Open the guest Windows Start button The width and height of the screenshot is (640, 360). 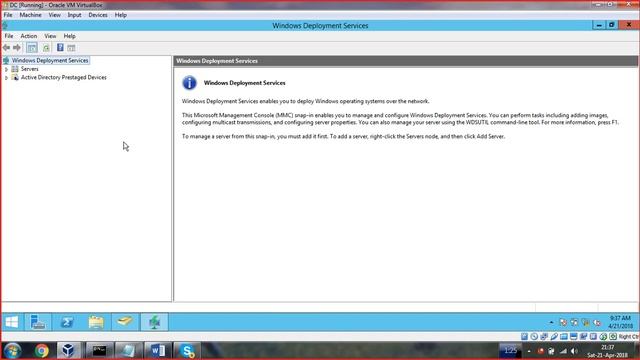point(12,322)
